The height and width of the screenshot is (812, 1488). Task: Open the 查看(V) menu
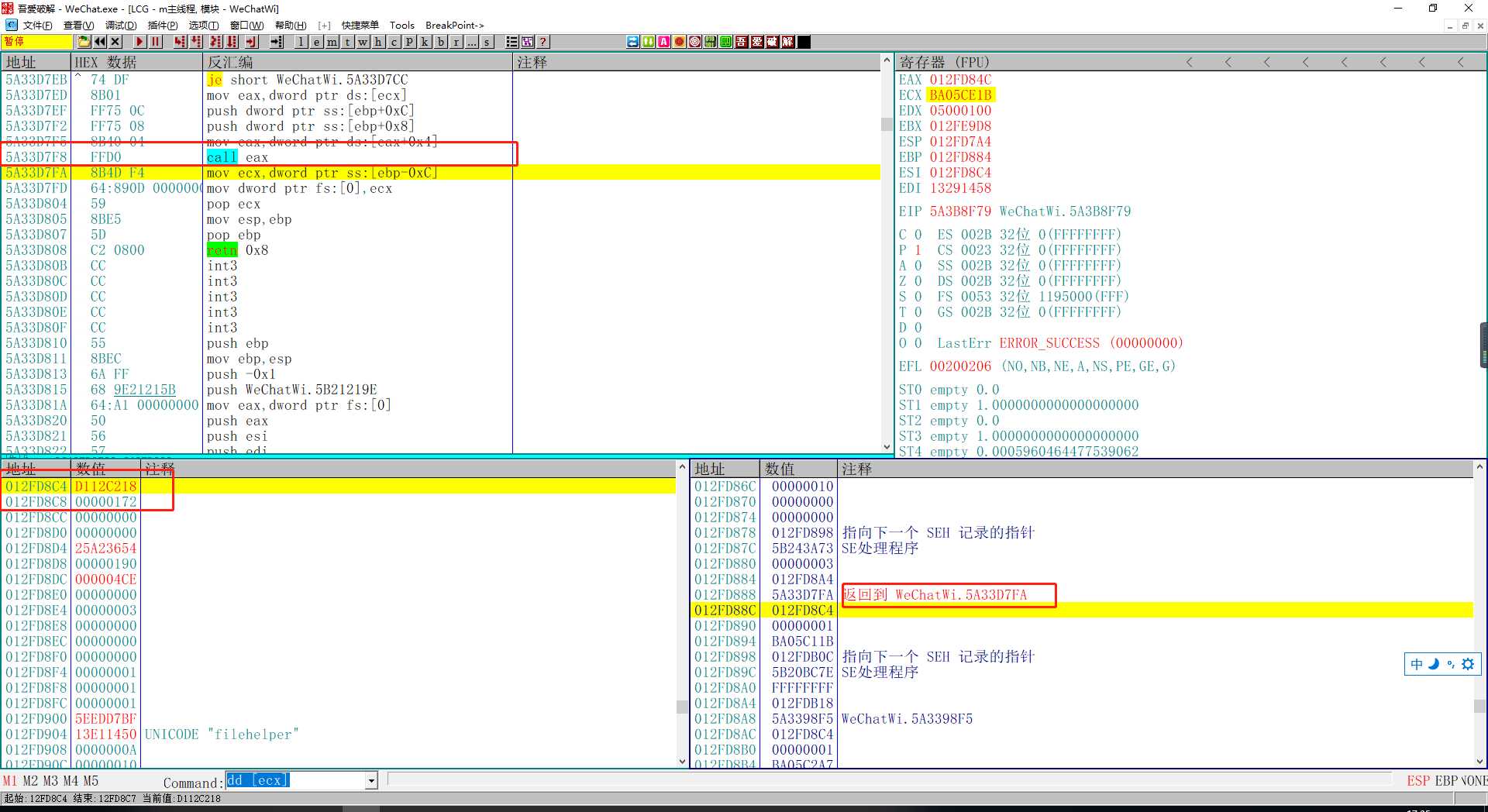pyautogui.click(x=78, y=26)
